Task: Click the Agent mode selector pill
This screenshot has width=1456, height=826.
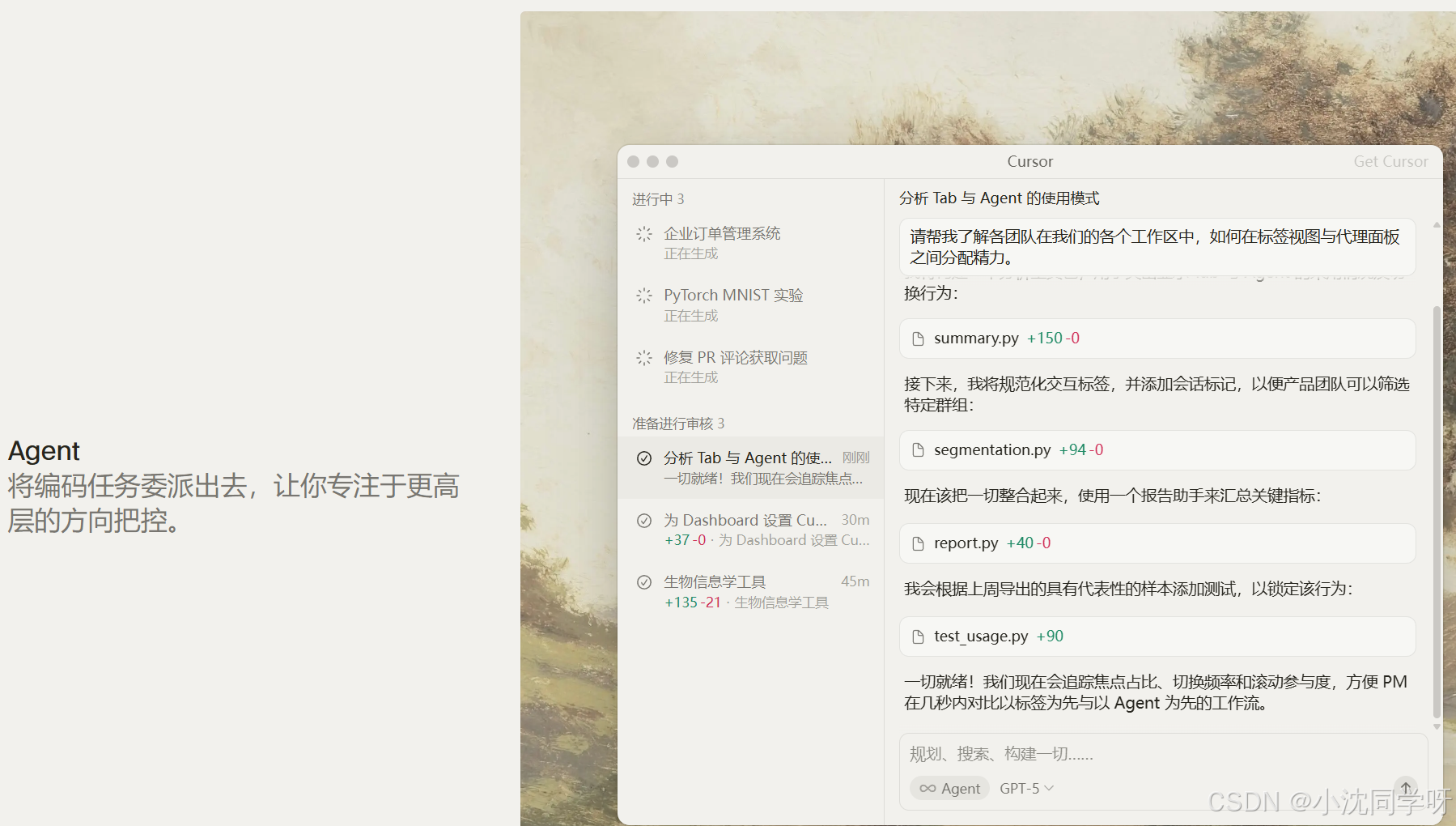Action: [949, 789]
